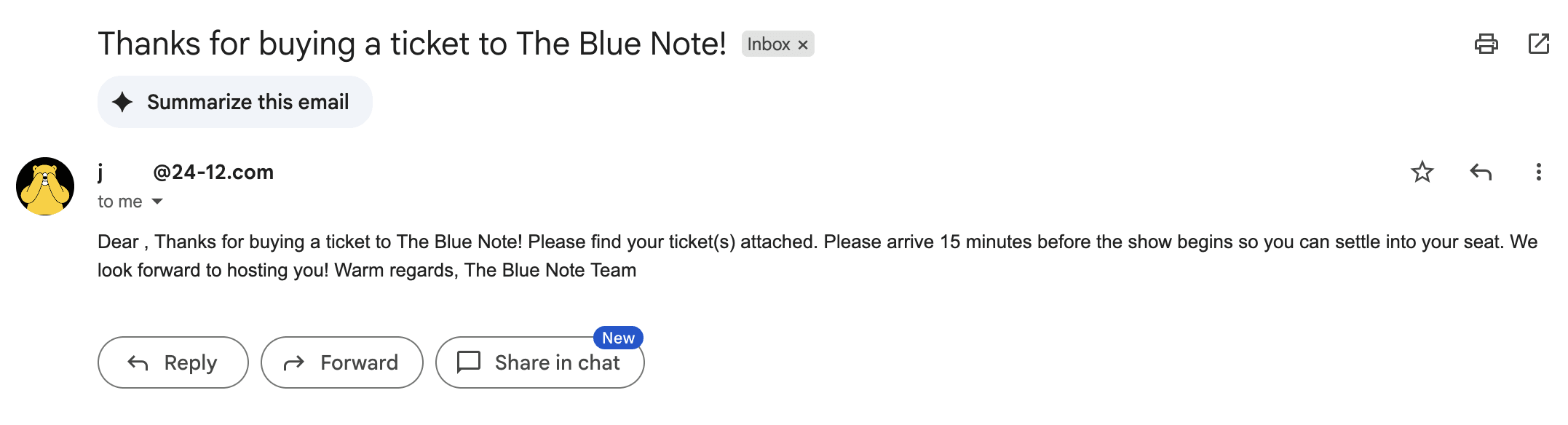Expand recipient details arrow beside 'to me'
This screenshot has width=1568, height=425.
coord(157,202)
